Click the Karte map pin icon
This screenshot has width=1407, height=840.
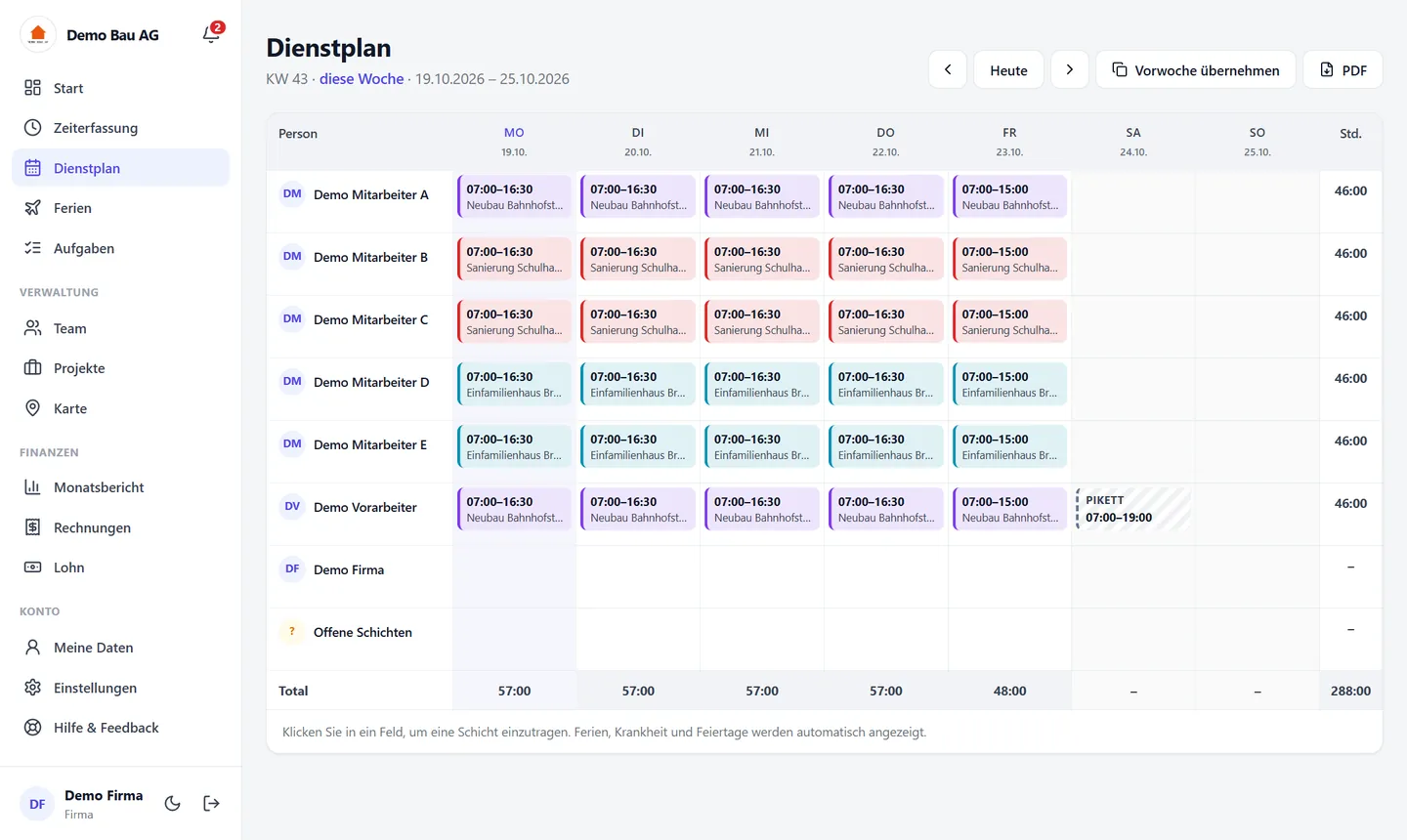32,408
